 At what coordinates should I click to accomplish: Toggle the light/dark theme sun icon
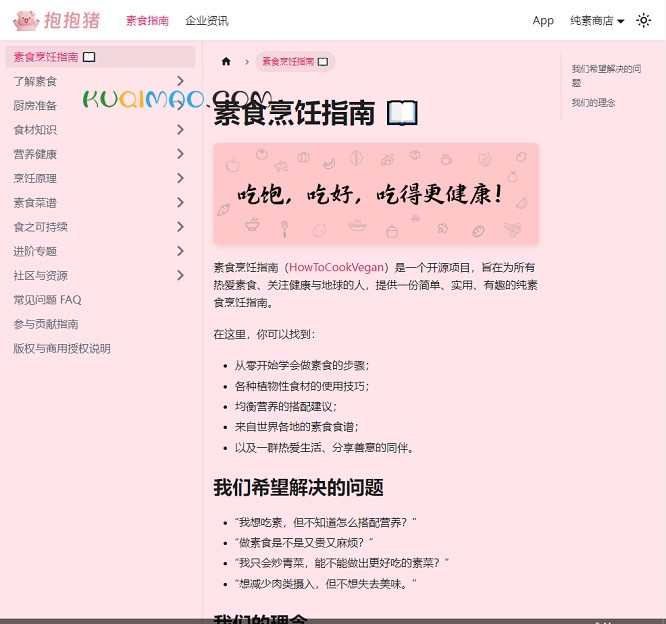(643, 20)
